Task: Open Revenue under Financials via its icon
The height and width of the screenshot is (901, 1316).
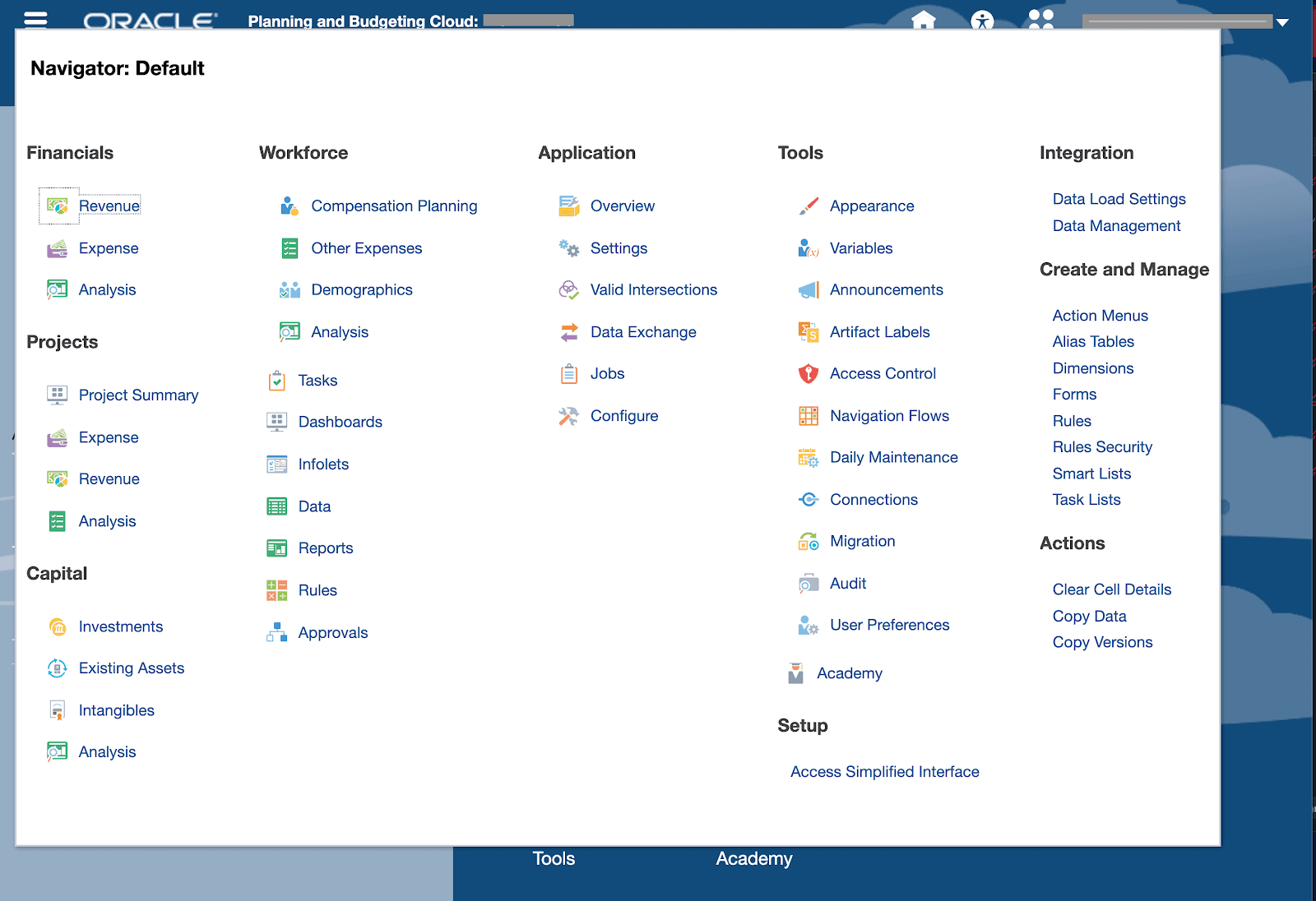Action: [55, 206]
